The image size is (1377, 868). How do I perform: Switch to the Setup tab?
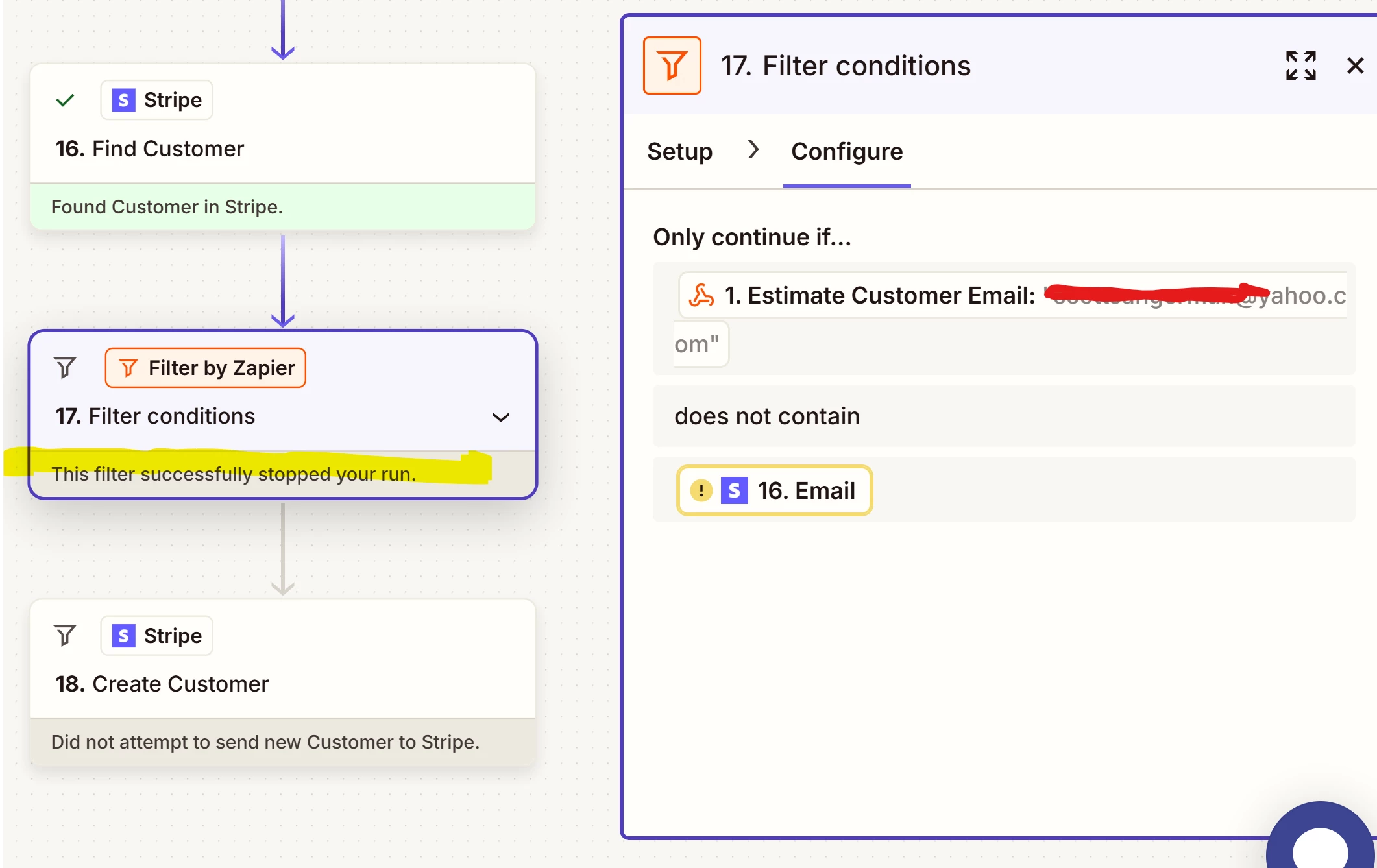point(679,151)
